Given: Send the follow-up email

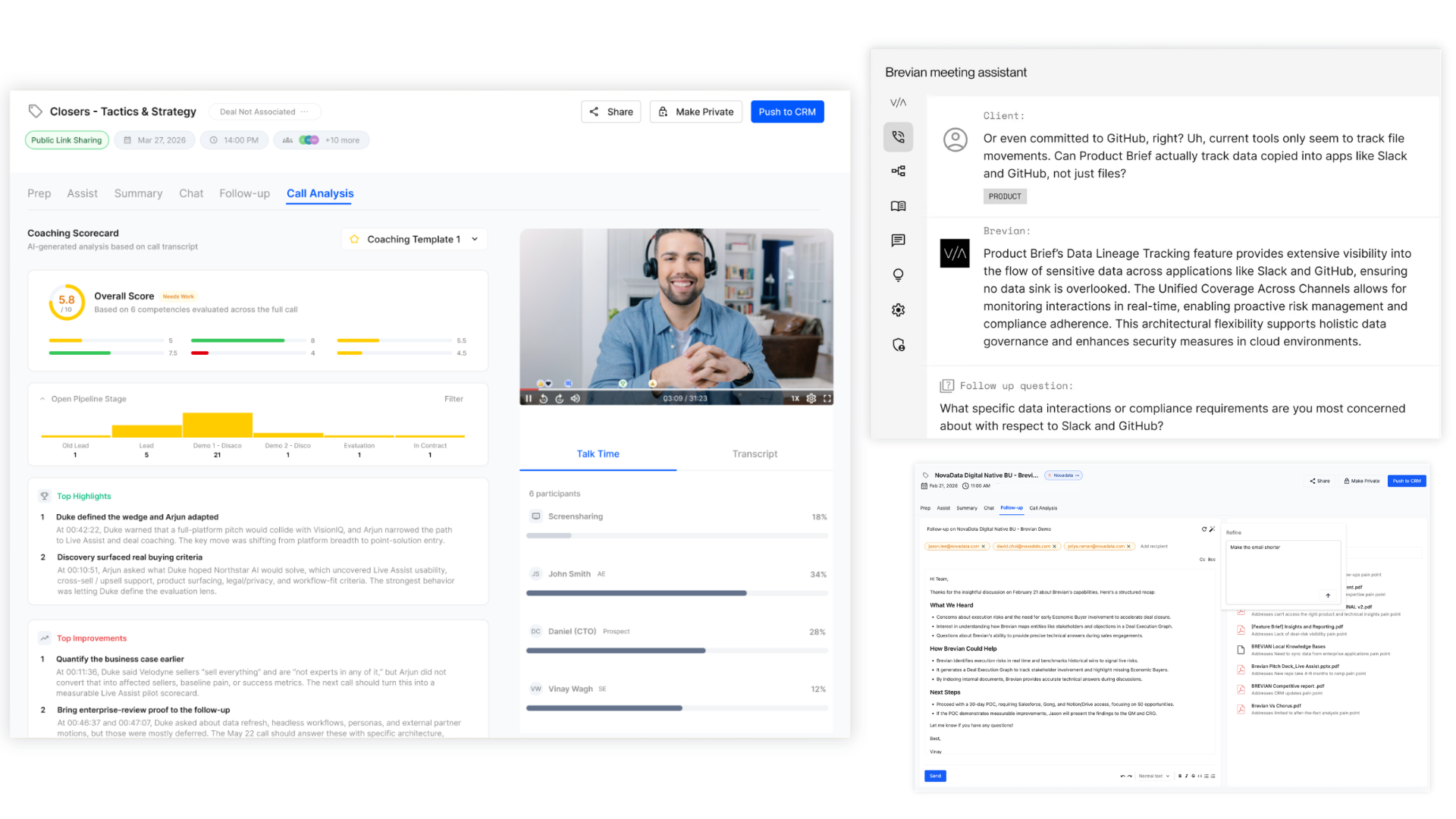Looking at the screenshot, I should 935,776.
